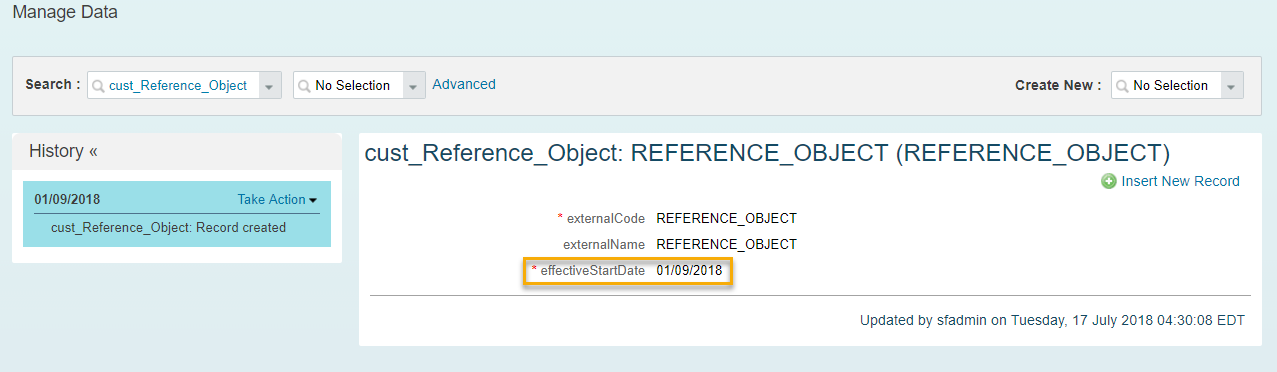Open the Advanced search link
This screenshot has height=372, width=1277.
464,85
